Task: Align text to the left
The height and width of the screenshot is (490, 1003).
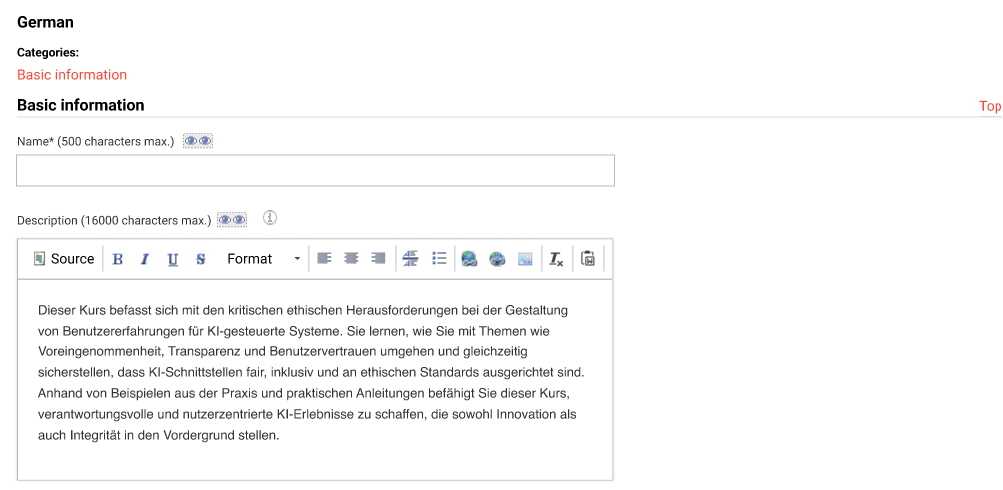Action: [x=324, y=258]
